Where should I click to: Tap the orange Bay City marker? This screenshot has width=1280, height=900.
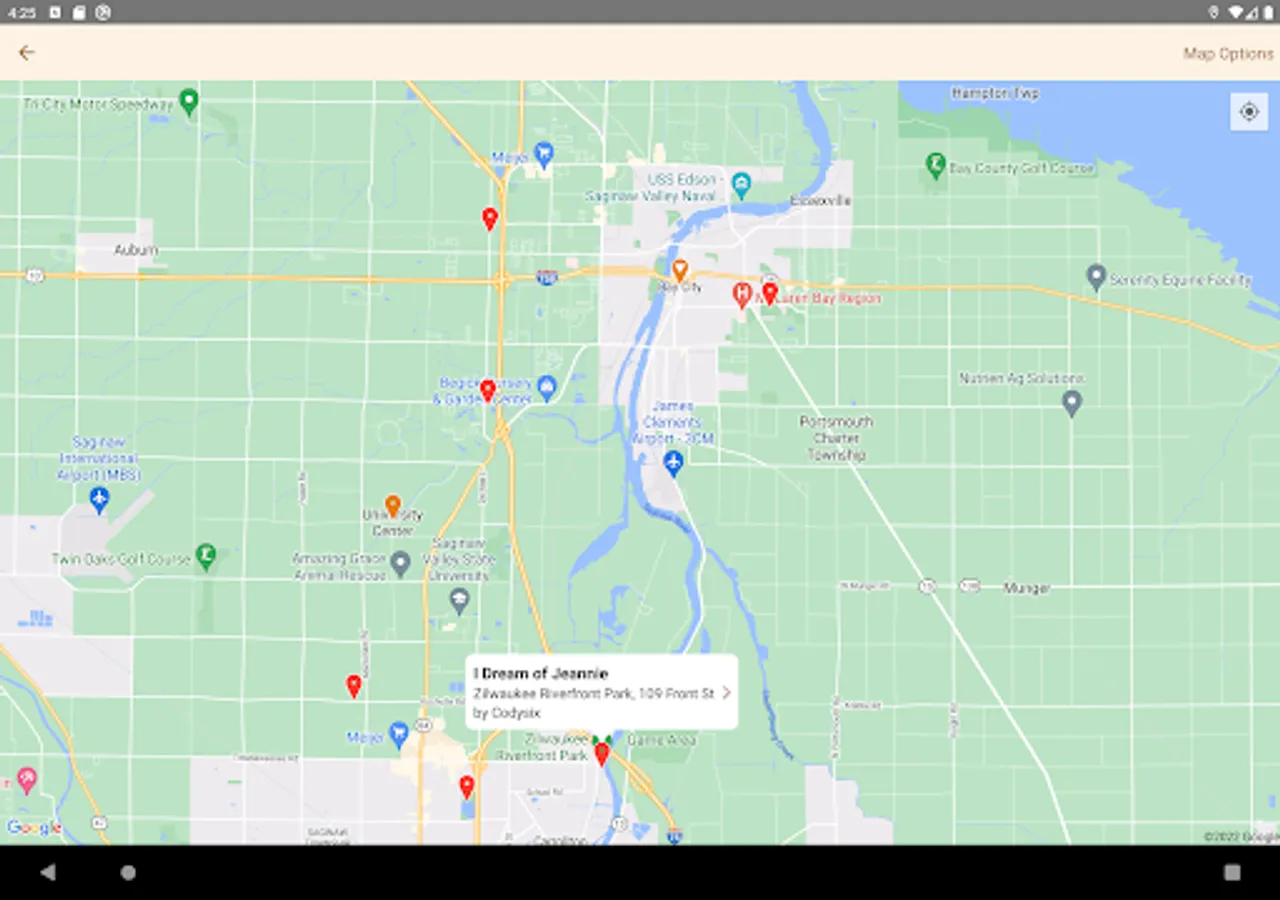tap(680, 270)
